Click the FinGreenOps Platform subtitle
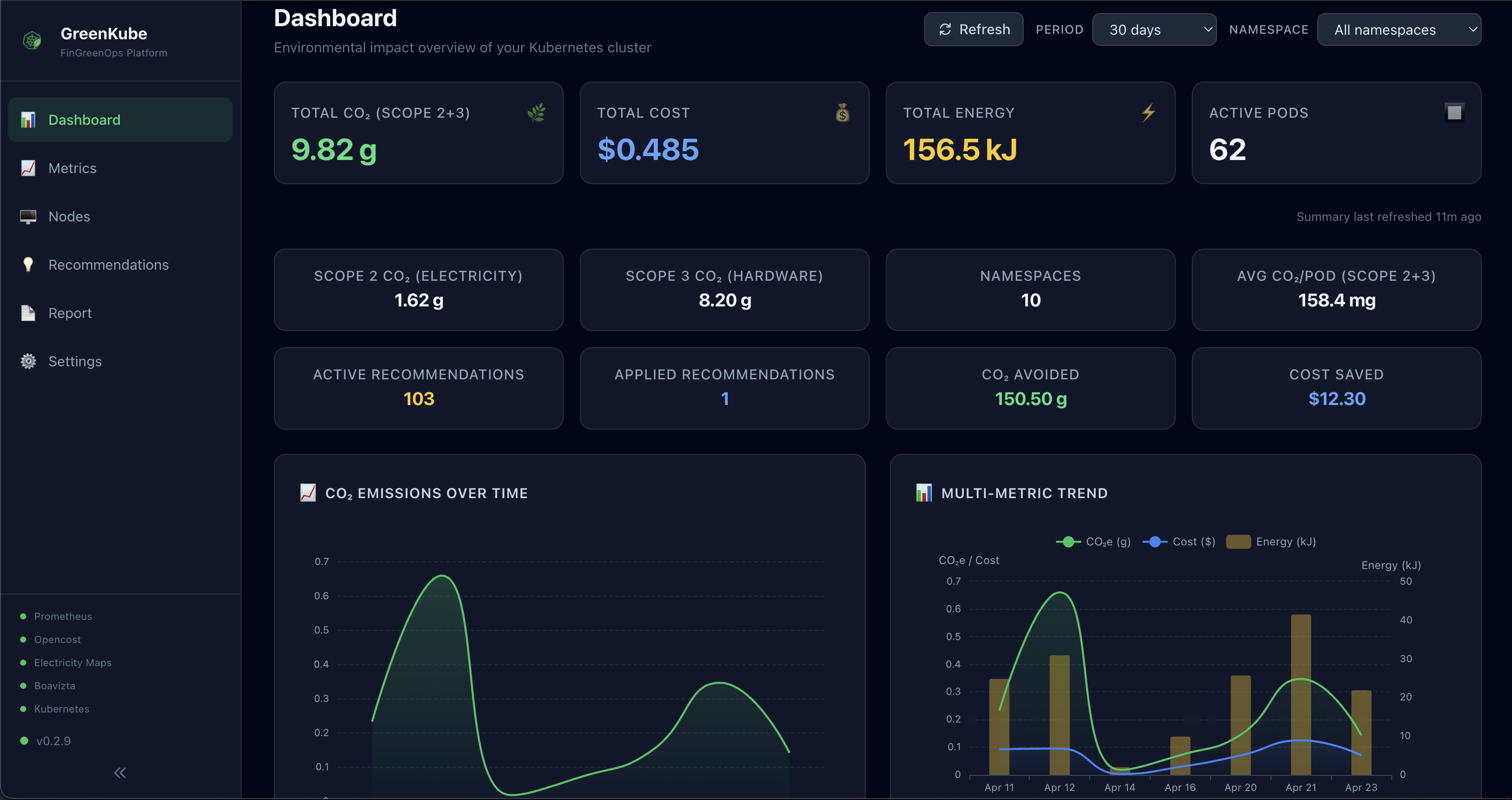The width and height of the screenshot is (1512, 800). [114, 53]
